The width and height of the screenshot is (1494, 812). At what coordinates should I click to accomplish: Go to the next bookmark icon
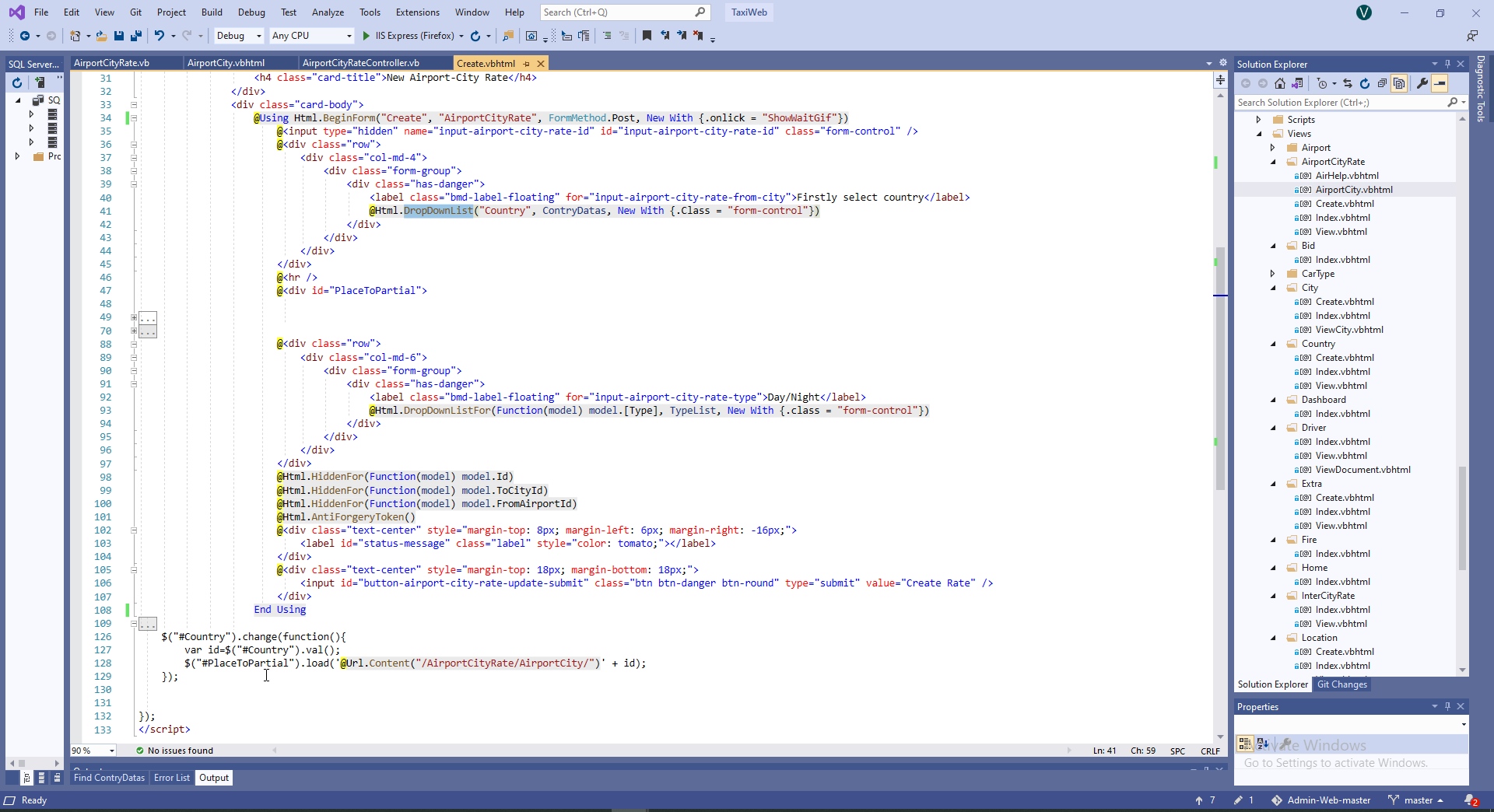click(682, 36)
